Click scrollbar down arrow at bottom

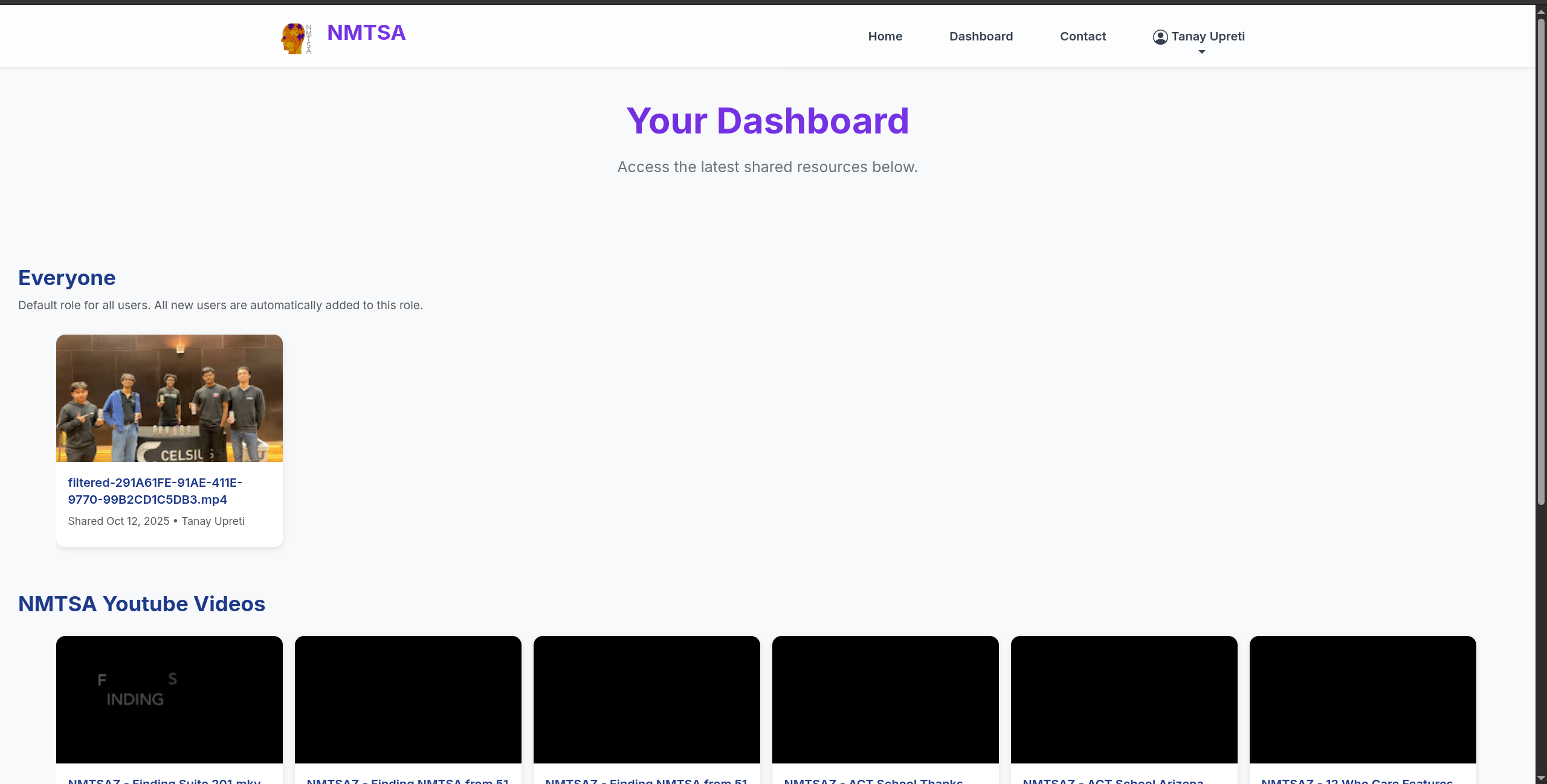pos(1541,779)
